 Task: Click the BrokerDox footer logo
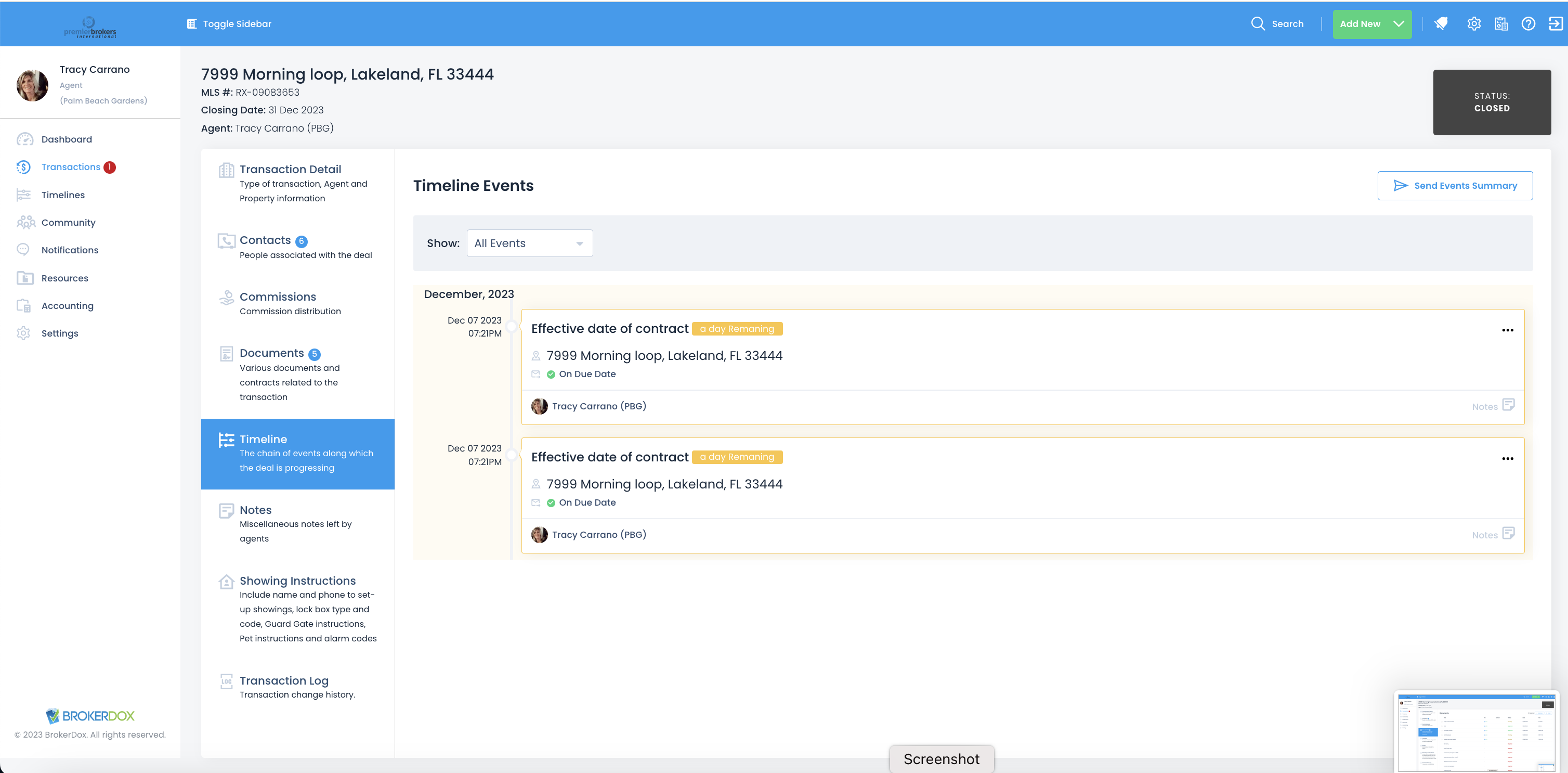tap(90, 716)
